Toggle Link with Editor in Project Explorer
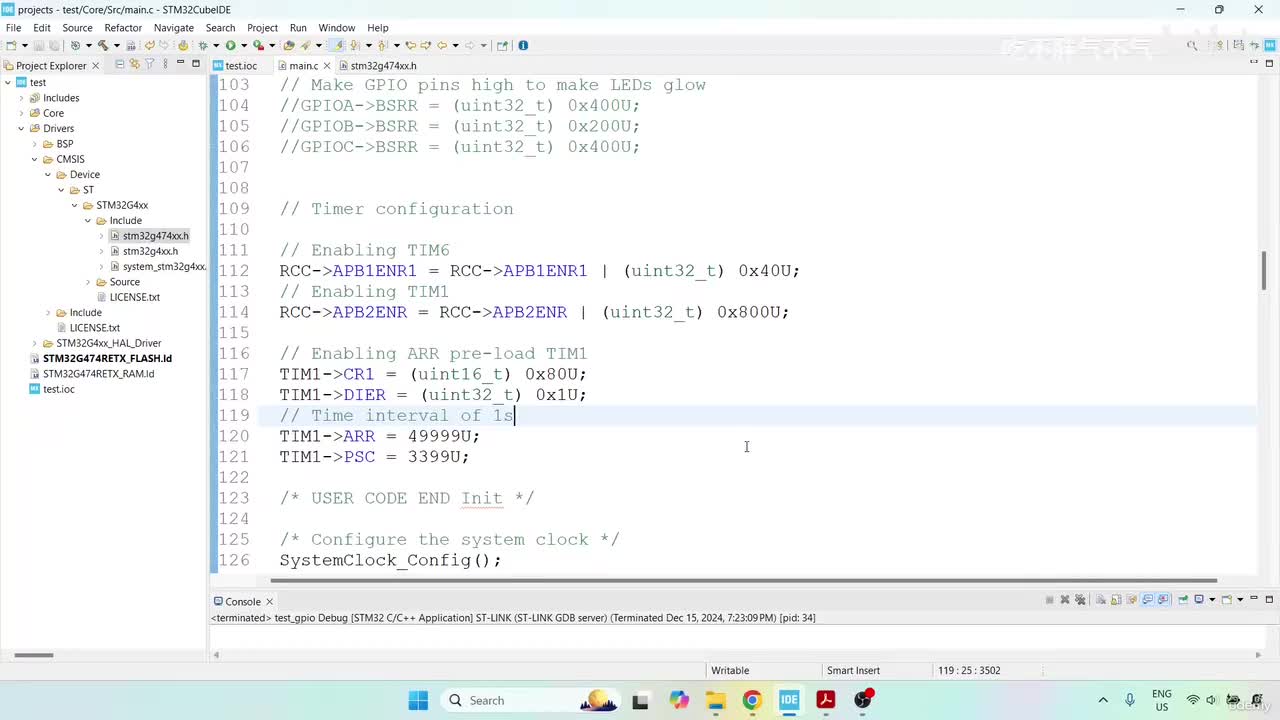 (x=135, y=64)
